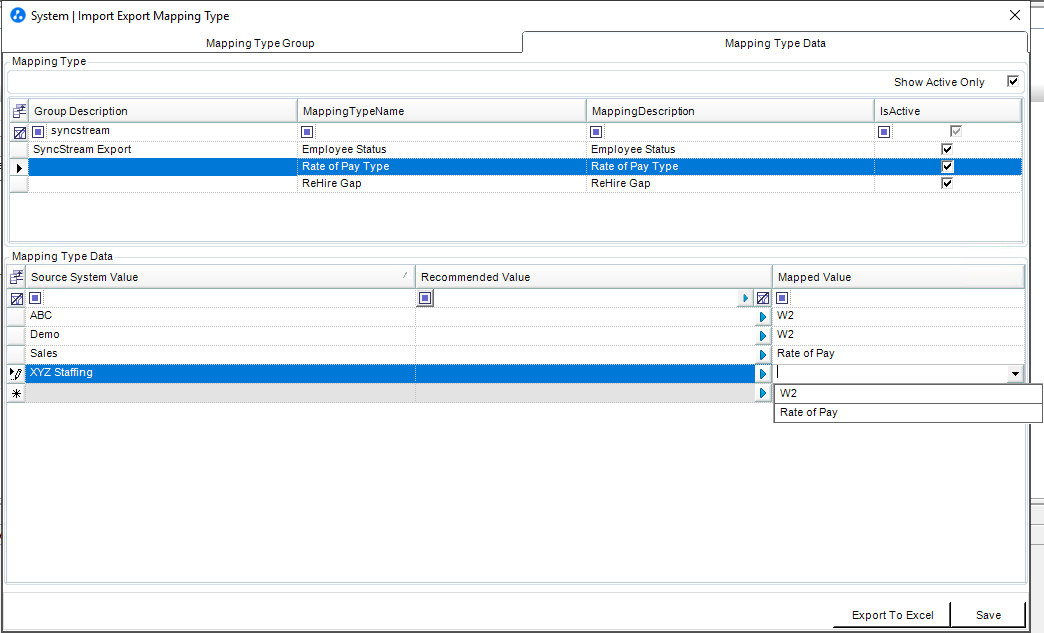1044x633 pixels.
Task: Click the W2 mapped value for ABC
Action: point(898,316)
